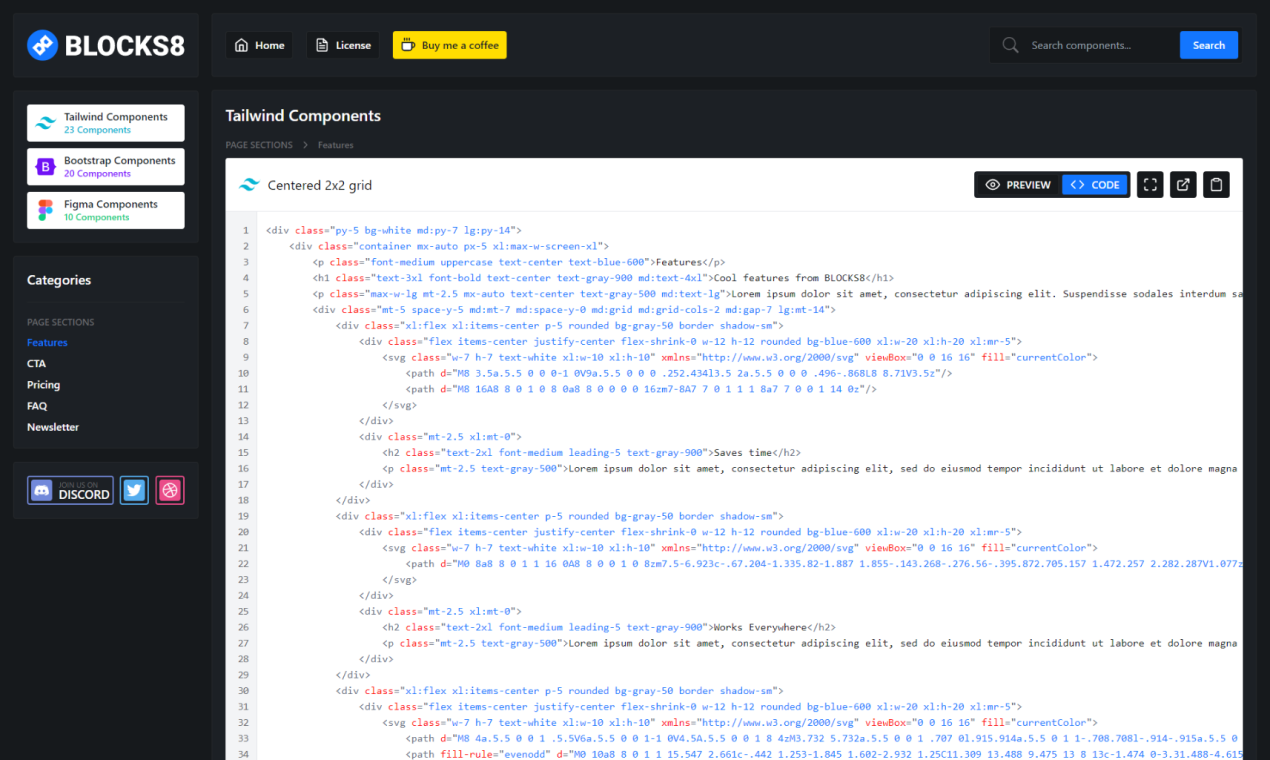
Task: Expand the PAGE SECTIONS breadcrumb chevron
Action: pos(303,145)
